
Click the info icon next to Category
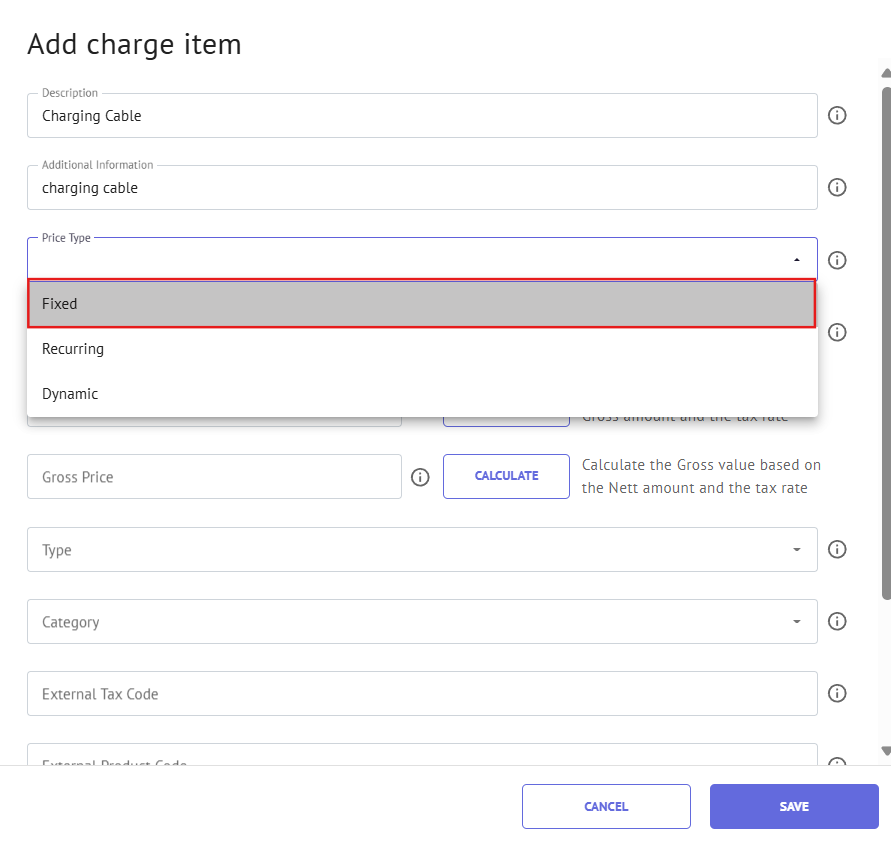[x=838, y=621]
